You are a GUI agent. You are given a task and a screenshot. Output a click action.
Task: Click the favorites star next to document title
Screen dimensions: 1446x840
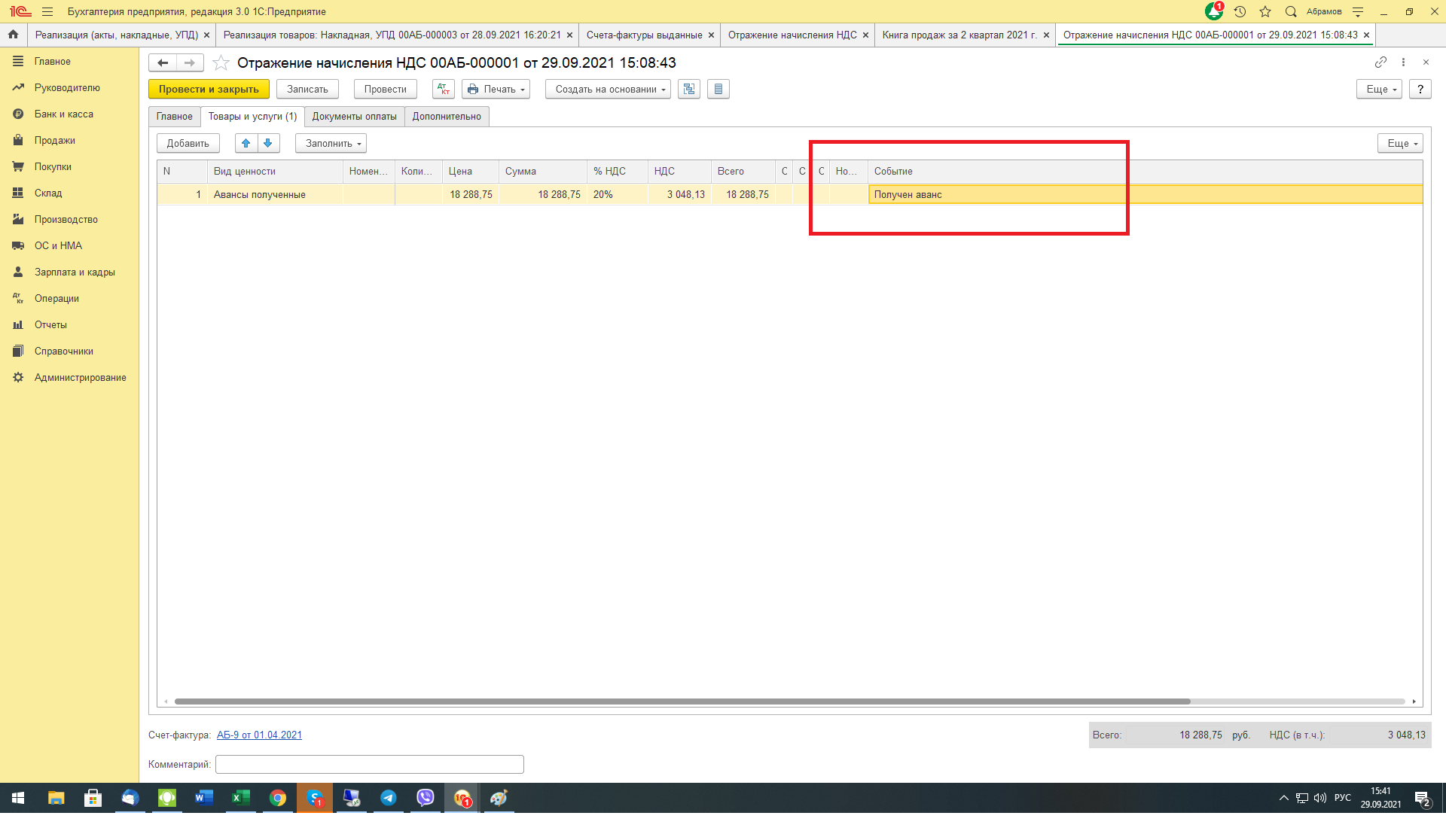[221, 62]
